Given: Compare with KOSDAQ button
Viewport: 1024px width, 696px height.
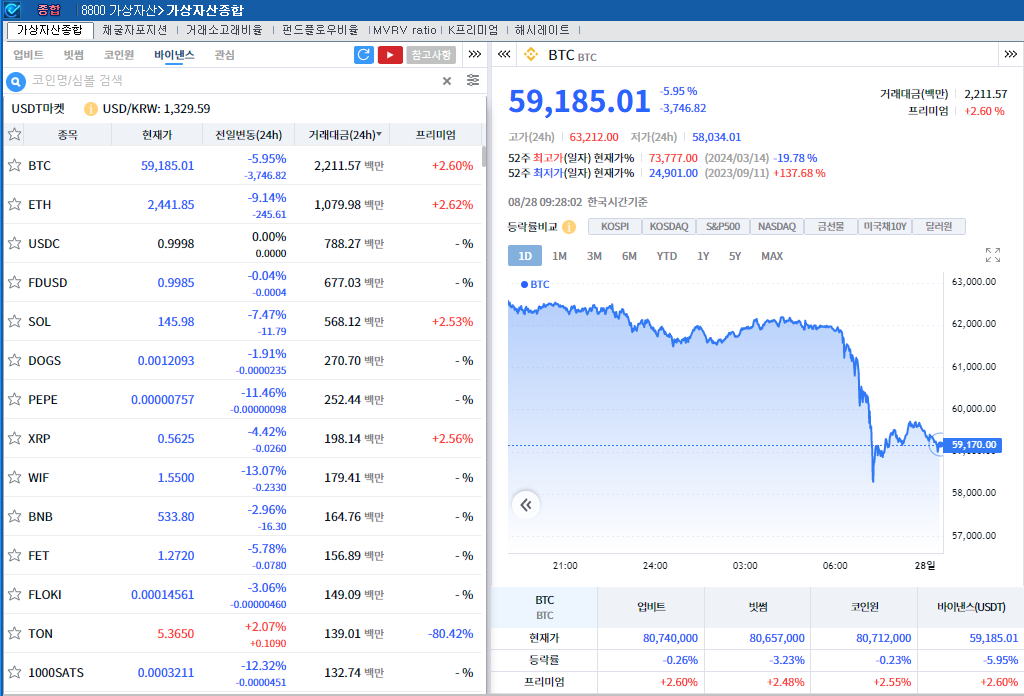Looking at the screenshot, I should [669, 227].
